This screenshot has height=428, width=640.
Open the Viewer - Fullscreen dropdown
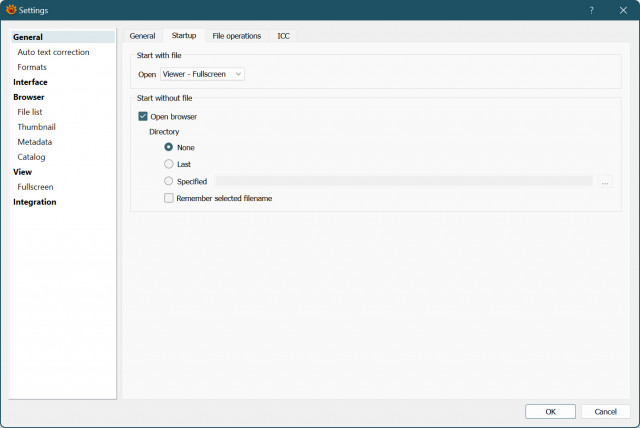click(202, 74)
